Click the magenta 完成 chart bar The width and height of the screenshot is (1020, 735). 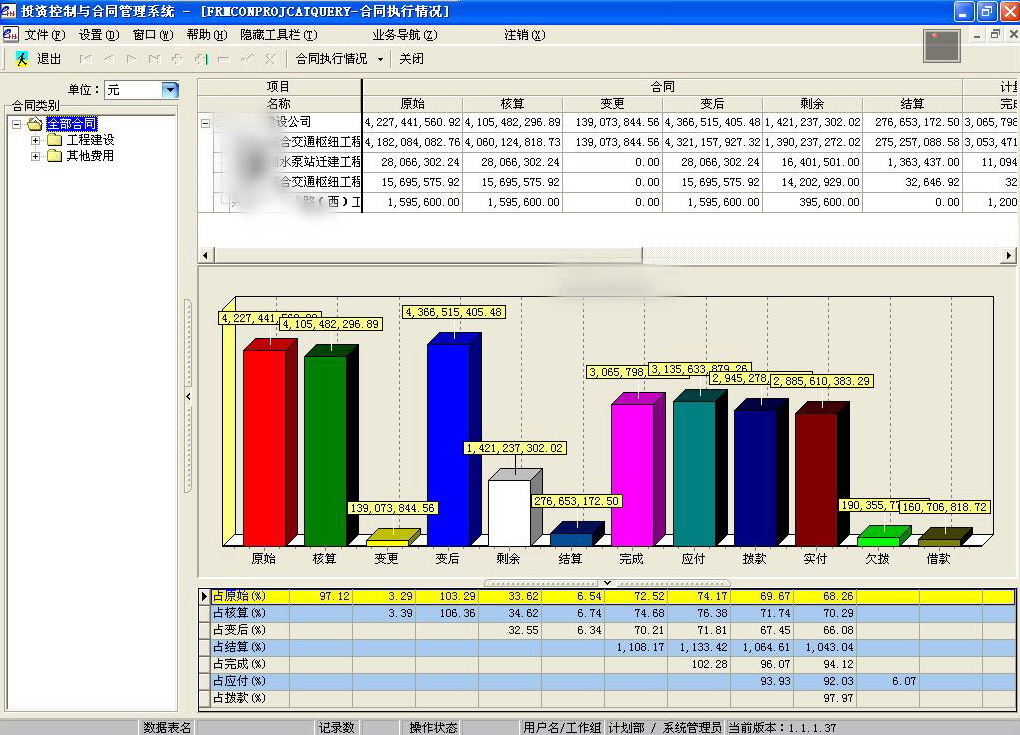632,475
